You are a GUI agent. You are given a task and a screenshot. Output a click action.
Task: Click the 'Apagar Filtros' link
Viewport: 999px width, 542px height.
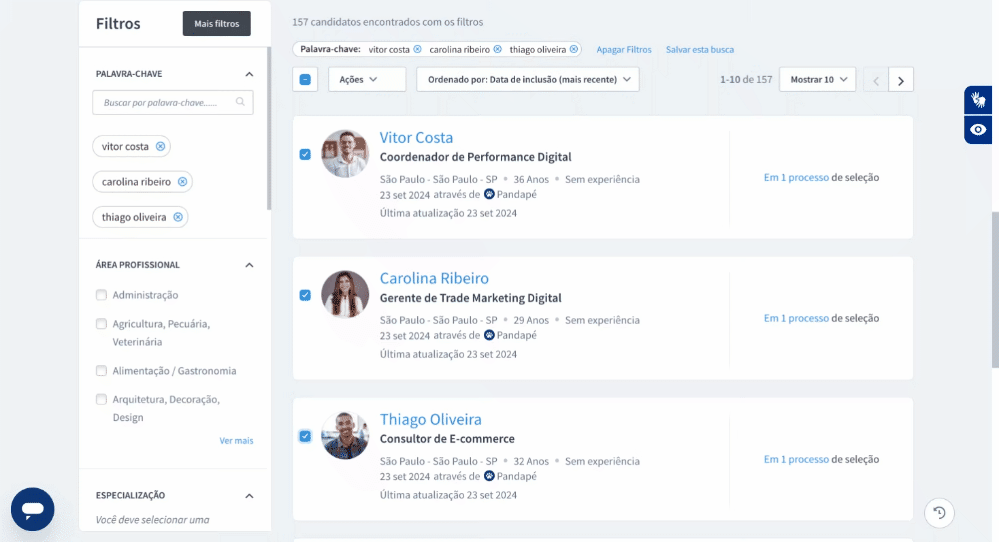click(624, 49)
